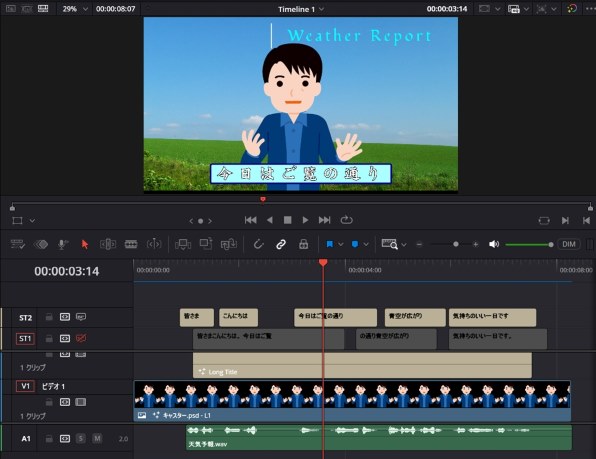
Task: Select the Blade Edit mode tool
Action: (x=131, y=244)
